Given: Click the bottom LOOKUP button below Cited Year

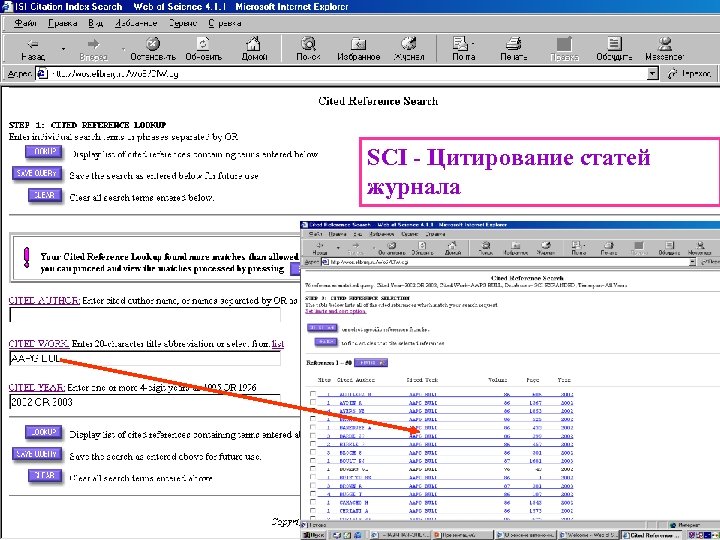Looking at the screenshot, I should [x=44, y=432].
